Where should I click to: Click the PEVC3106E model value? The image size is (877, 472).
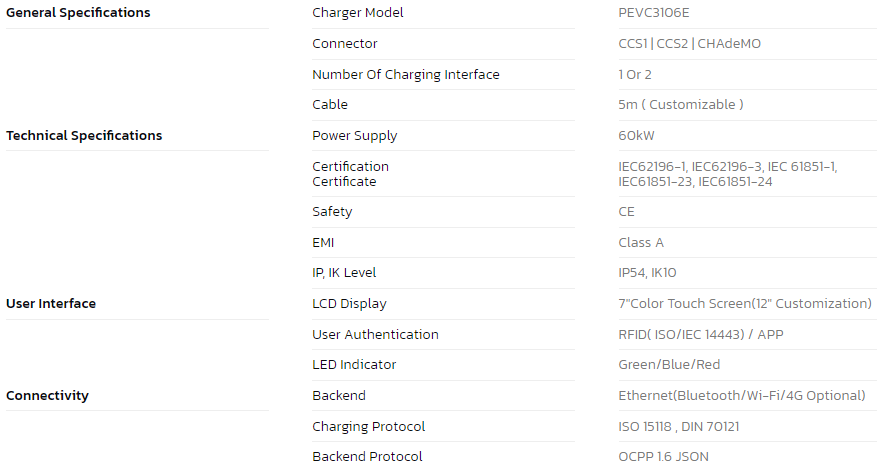click(x=654, y=12)
